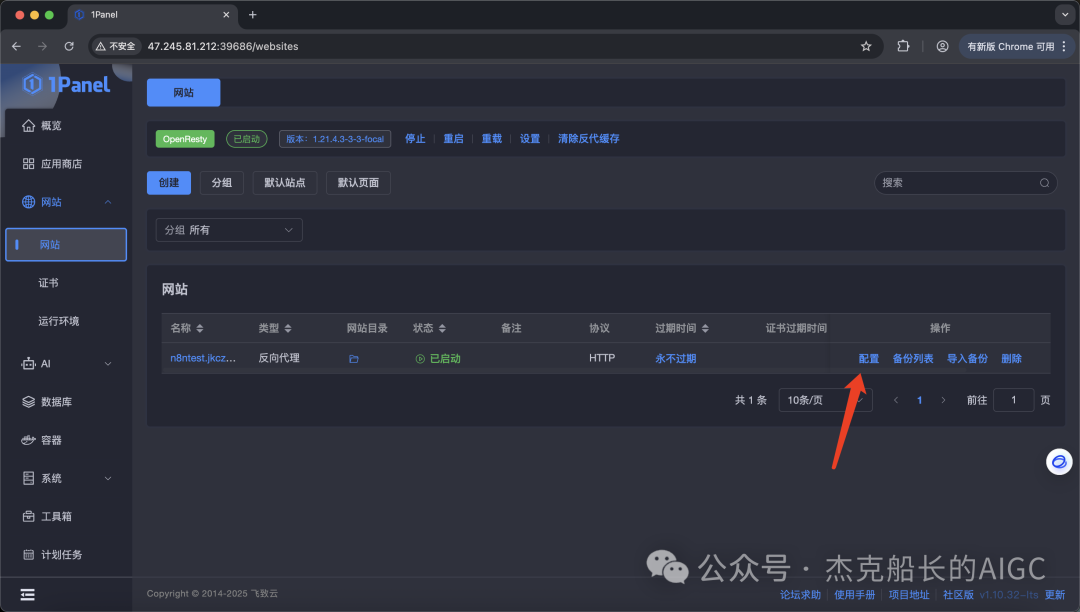This screenshot has height=612, width=1080.
Task: Open a new Chrome tab
Action: (253, 14)
